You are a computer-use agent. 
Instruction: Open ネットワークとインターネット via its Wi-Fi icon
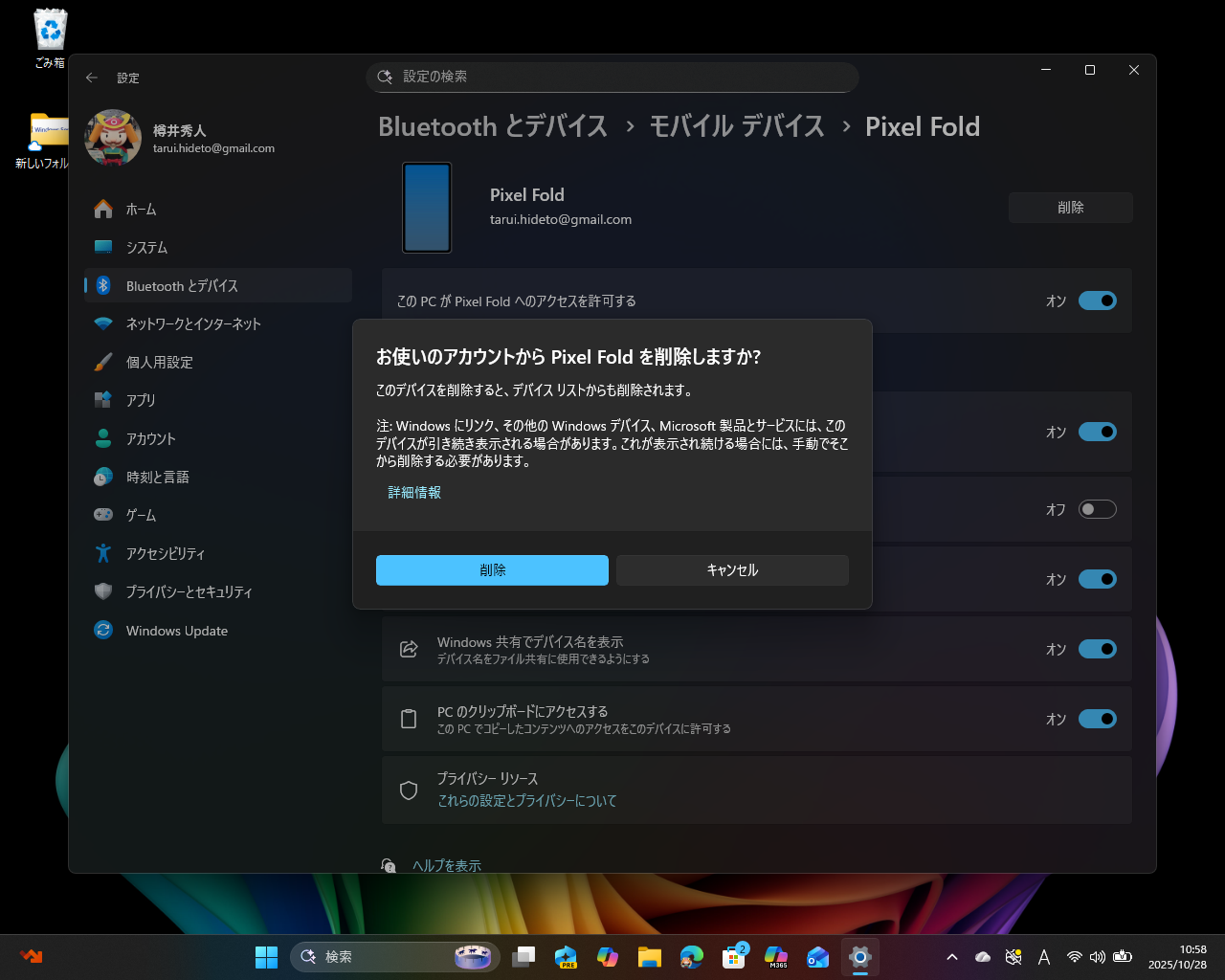tap(103, 323)
